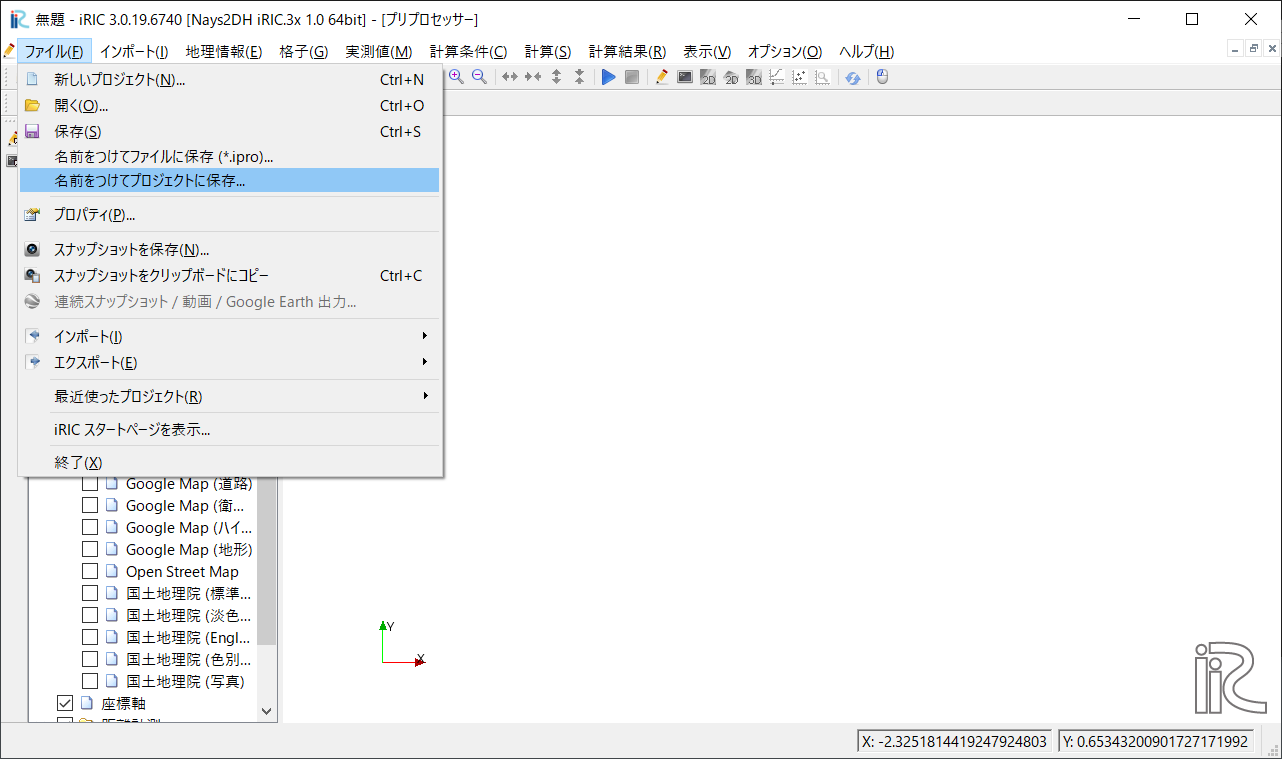Open the 計算結果(R) menu
Viewport: 1282px width, 759px height.
[627, 51]
